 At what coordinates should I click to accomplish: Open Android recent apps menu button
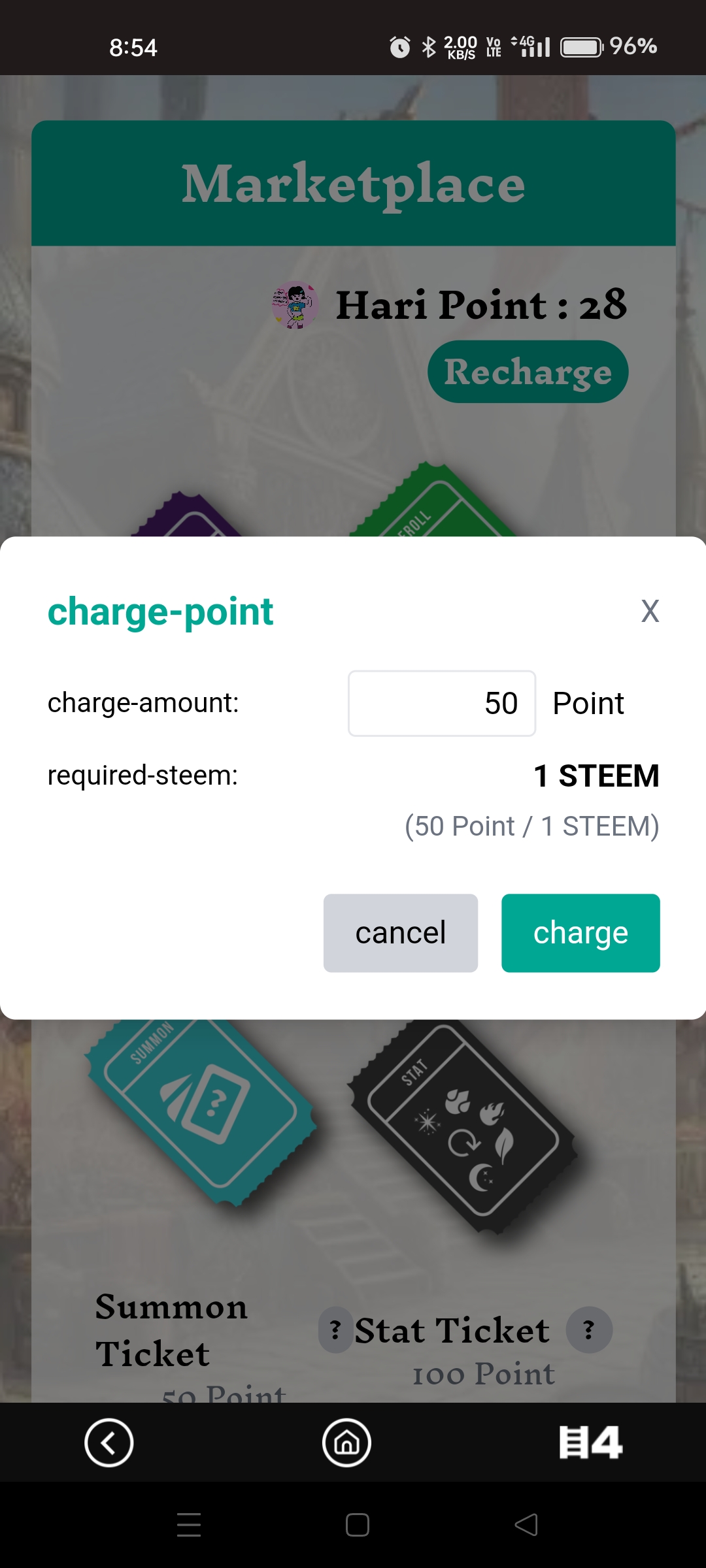(x=189, y=1524)
